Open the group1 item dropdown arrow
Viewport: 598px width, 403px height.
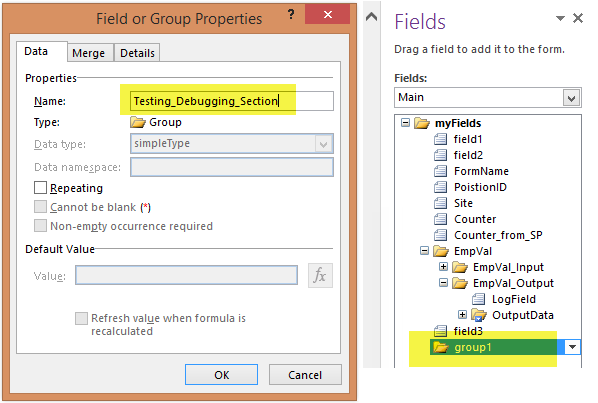point(572,347)
